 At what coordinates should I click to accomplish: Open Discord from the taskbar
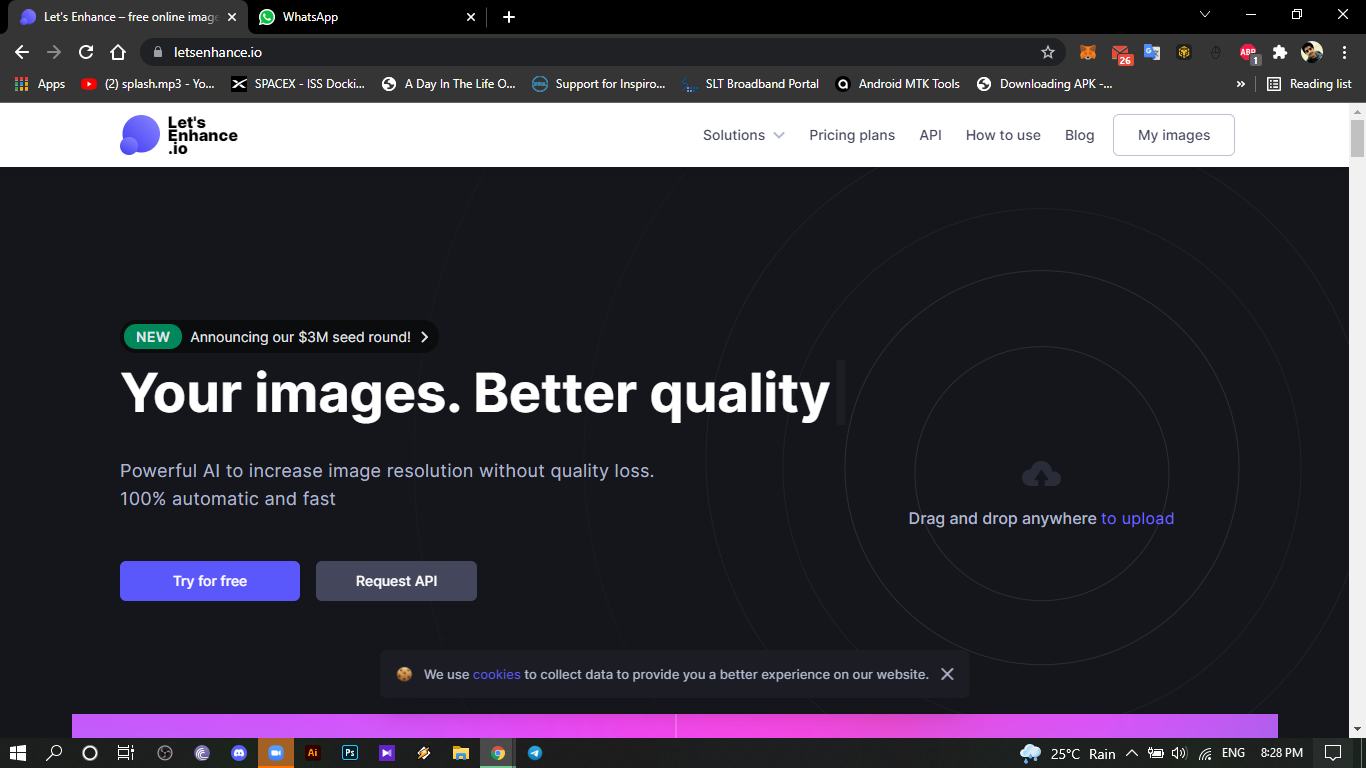pos(239,753)
